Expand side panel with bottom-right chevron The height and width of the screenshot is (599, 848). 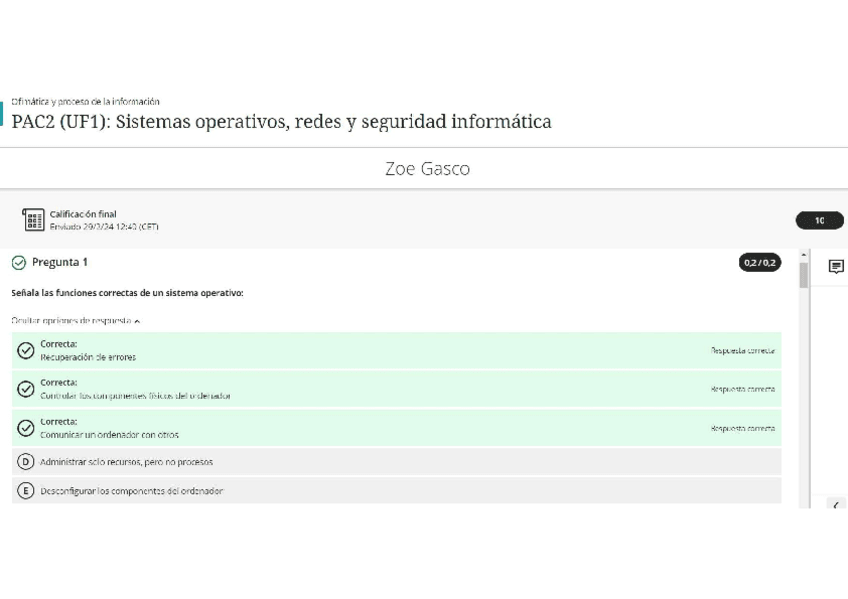836,505
